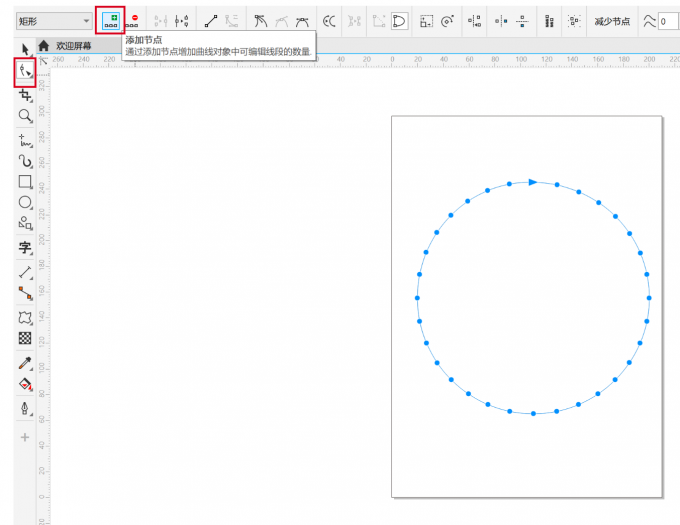680x525 pixels.
Task: Click the plus quick customize toolbox button
Action: pyautogui.click(x=25, y=437)
